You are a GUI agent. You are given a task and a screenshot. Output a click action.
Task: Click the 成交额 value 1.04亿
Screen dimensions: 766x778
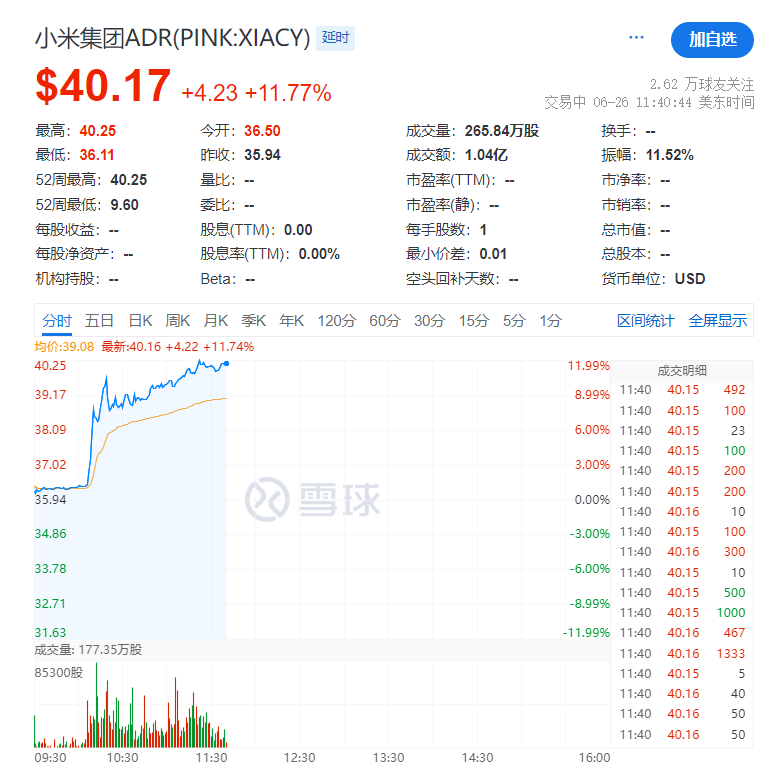tap(486, 155)
